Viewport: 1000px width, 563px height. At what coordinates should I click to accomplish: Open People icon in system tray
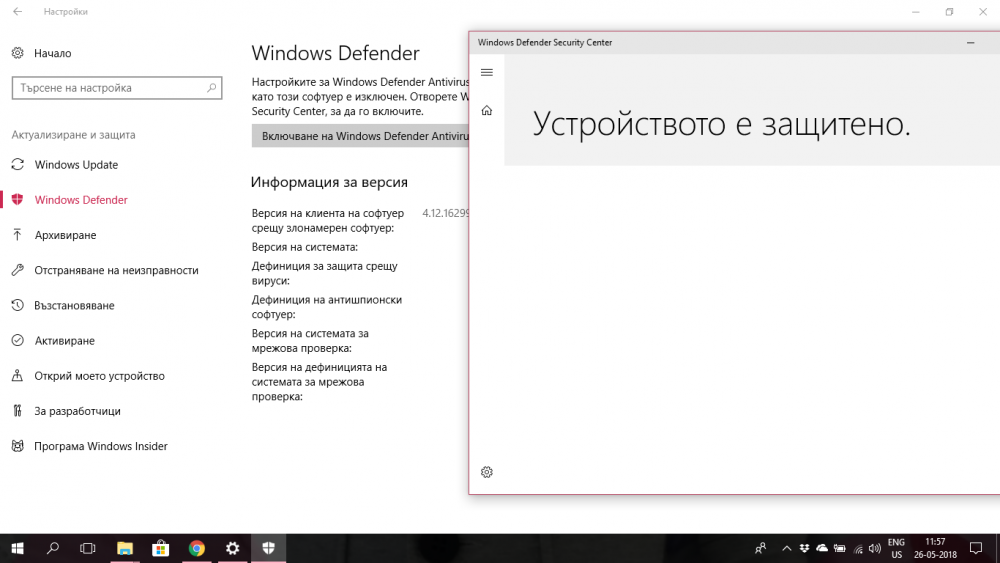pos(761,548)
